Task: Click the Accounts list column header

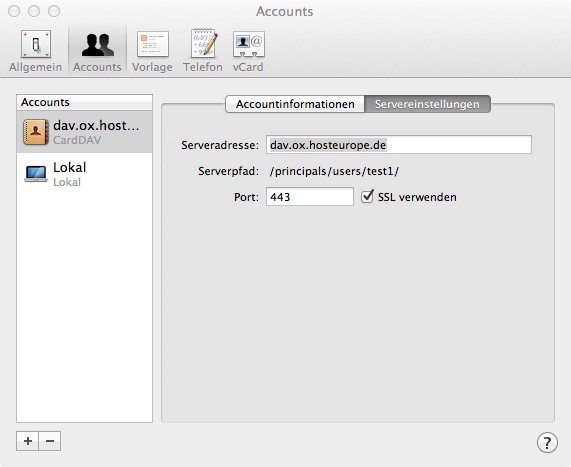Action: pos(84,102)
